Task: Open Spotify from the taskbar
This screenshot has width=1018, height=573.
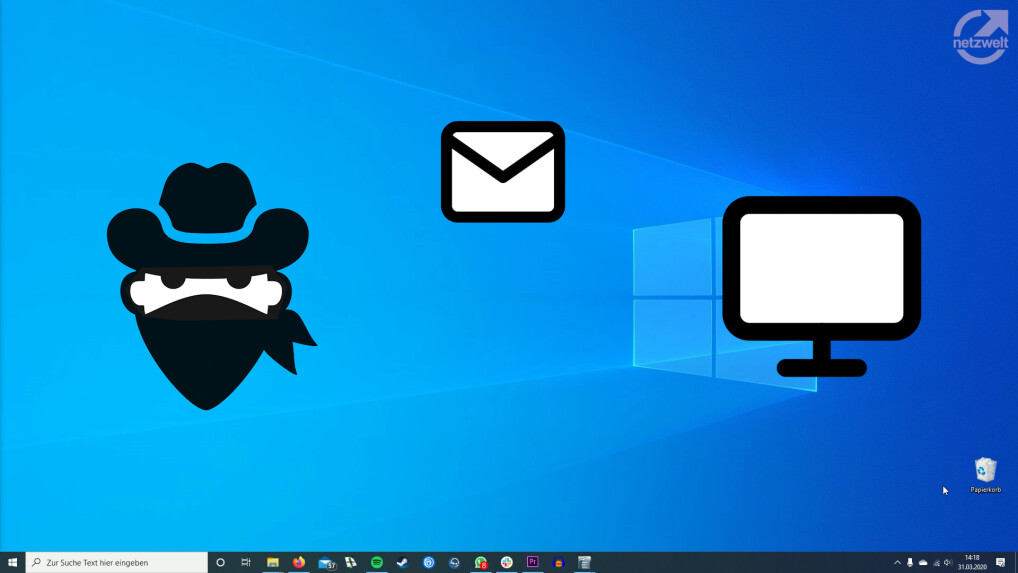Action: [377, 562]
